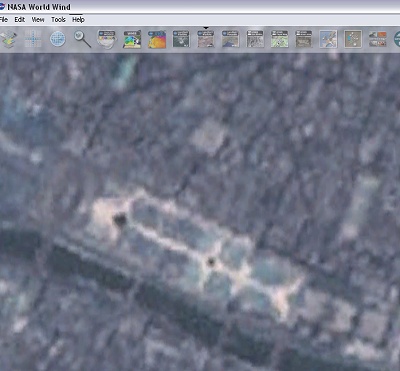This screenshot has width=400, height=371.
Task: Click the light blue satellite tracking icon
Action: (x=328, y=39)
